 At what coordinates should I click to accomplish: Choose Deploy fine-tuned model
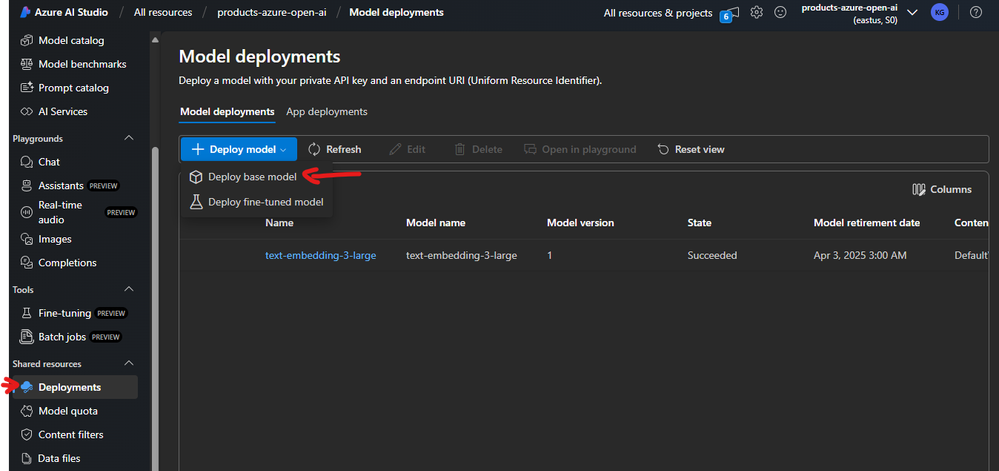point(257,202)
